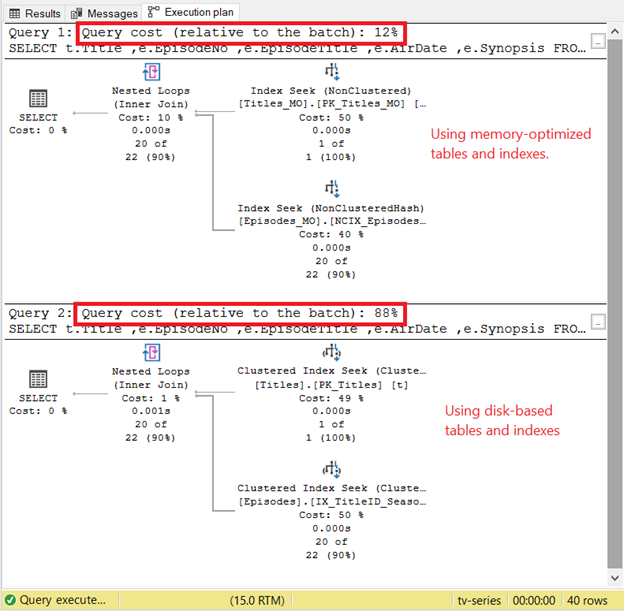Open the Messages tab
This screenshot has height=611, width=624.
click(x=104, y=14)
